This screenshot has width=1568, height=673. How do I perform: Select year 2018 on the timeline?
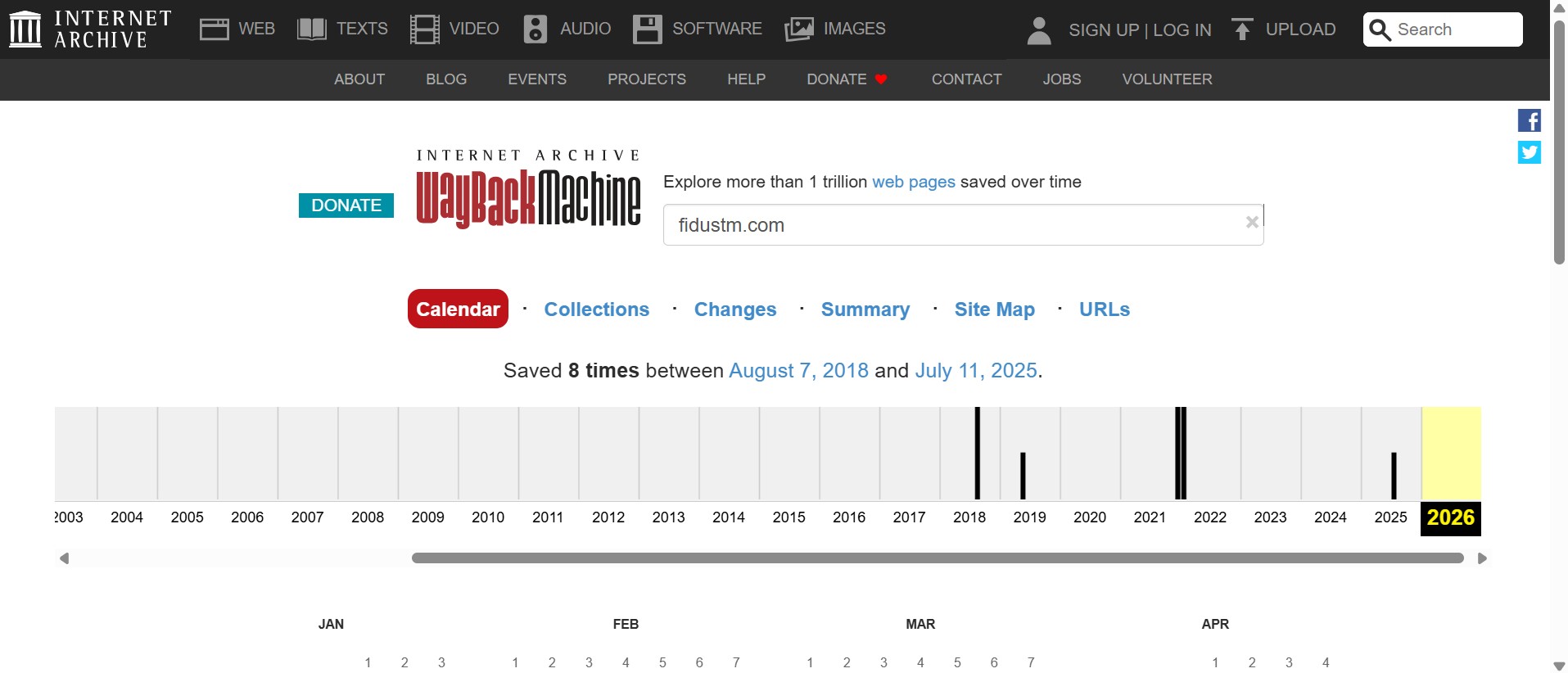[969, 517]
